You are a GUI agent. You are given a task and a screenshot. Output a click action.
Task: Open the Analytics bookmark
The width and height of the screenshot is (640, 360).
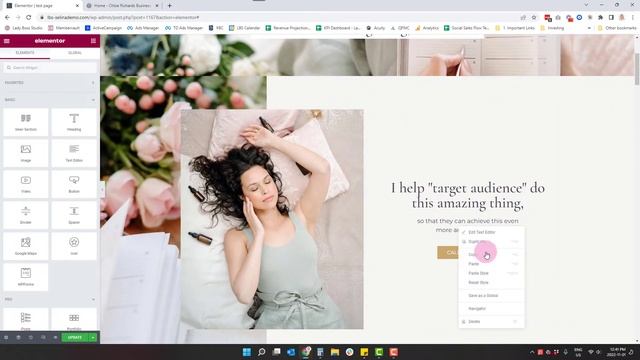point(427,28)
